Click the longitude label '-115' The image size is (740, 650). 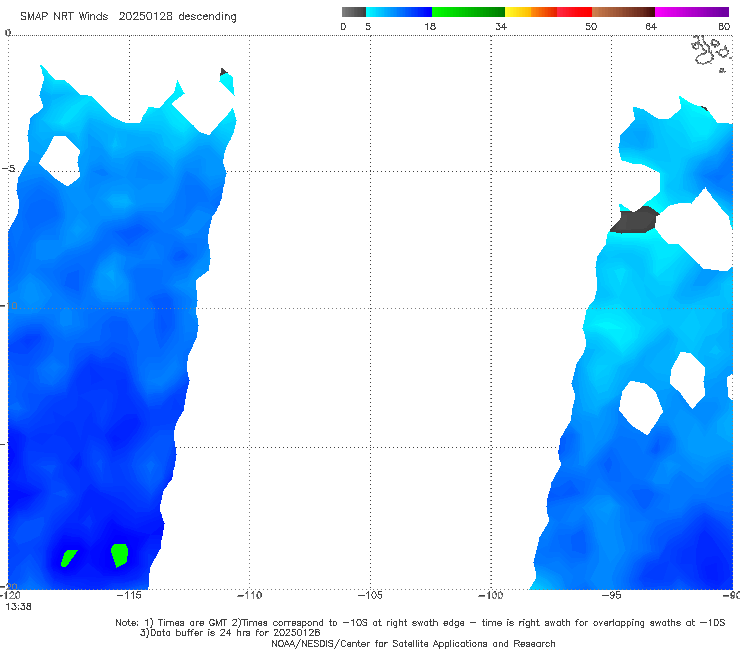(x=129, y=595)
